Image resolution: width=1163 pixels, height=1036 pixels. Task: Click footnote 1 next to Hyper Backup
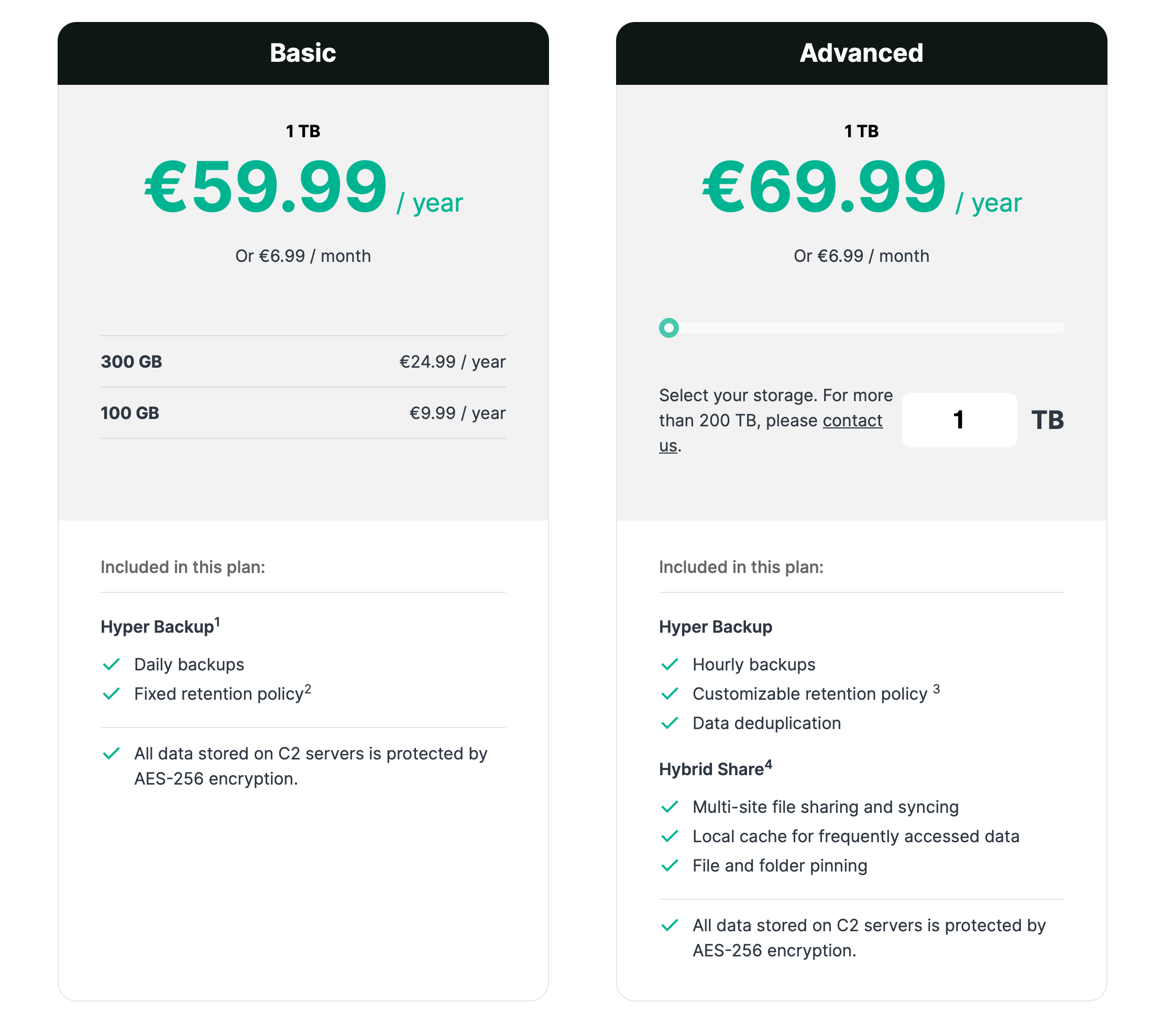(x=217, y=621)
